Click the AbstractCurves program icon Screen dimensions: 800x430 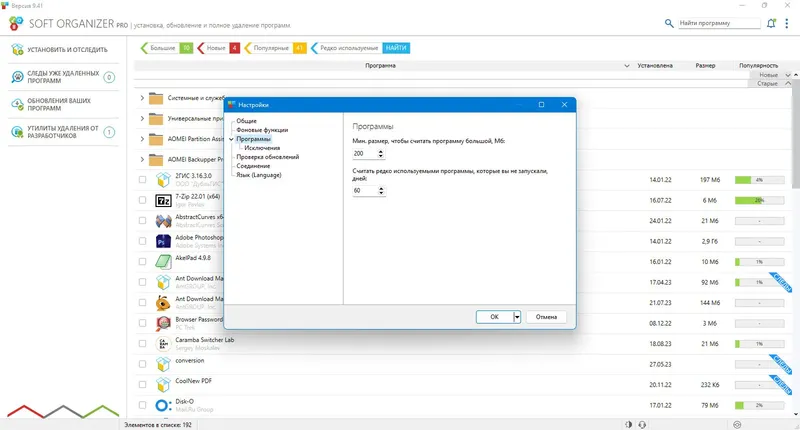(x=163, y=221)
